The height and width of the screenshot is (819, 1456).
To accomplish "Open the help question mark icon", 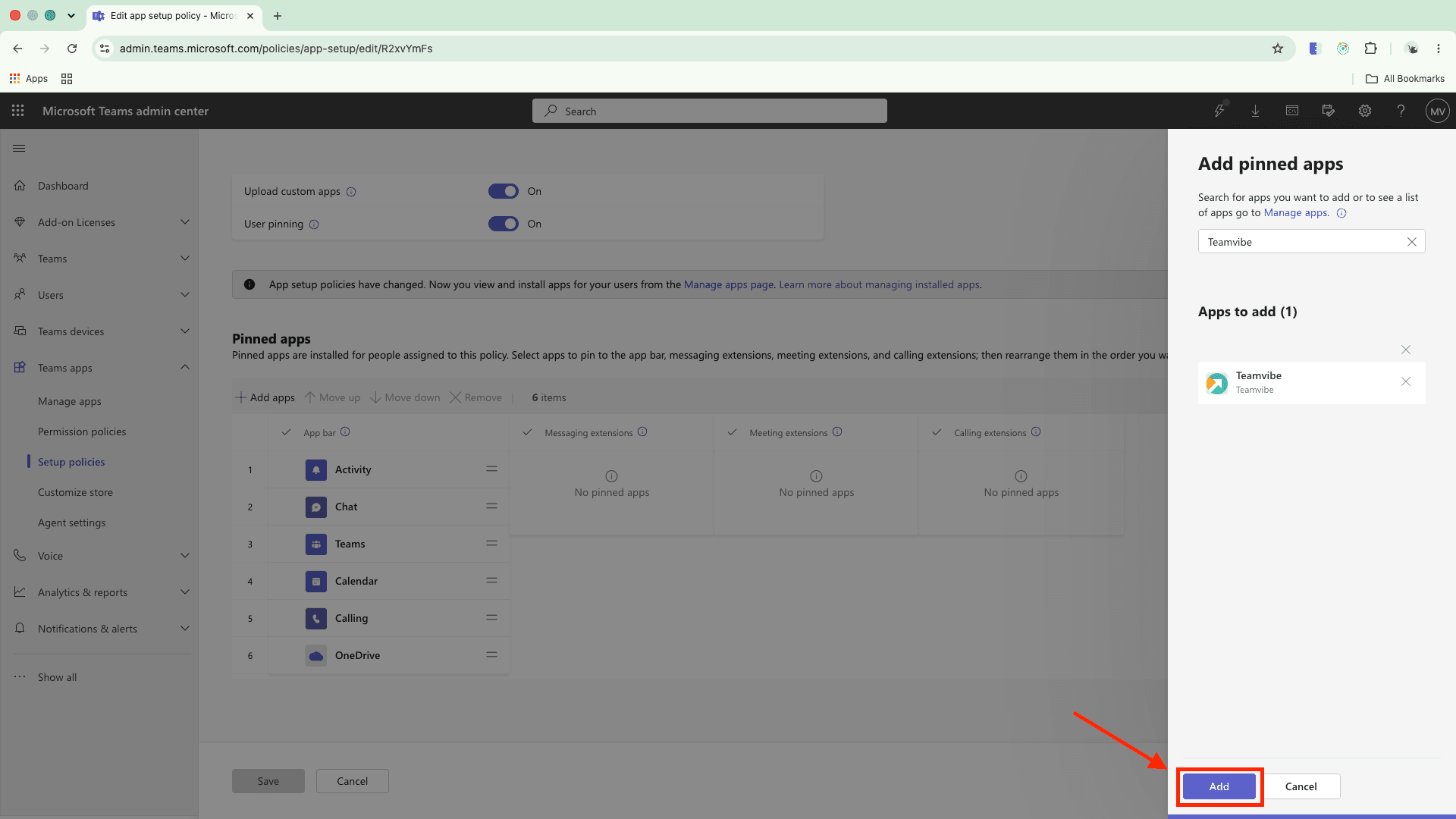I will (1401, 111).
